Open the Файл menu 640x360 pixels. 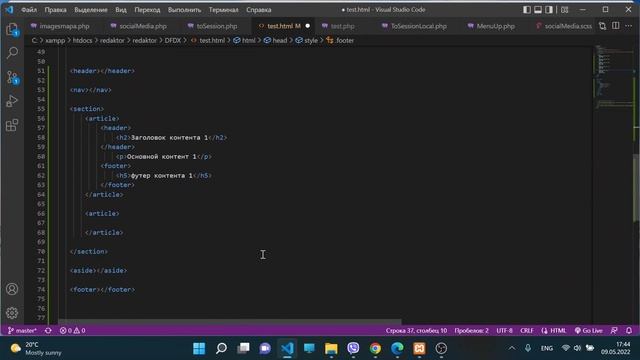coord(29,9)
